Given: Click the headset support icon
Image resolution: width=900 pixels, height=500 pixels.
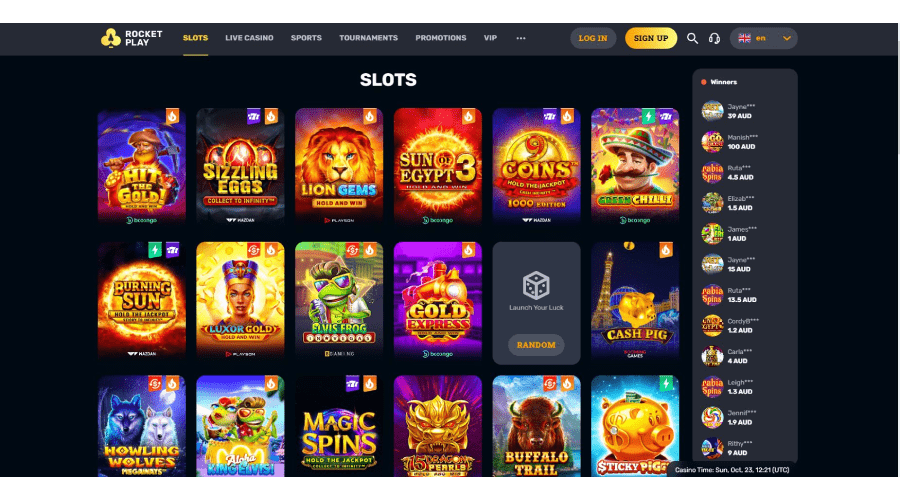Looking at the screenshot, I should pyautogui.click(x=714, y=38).
